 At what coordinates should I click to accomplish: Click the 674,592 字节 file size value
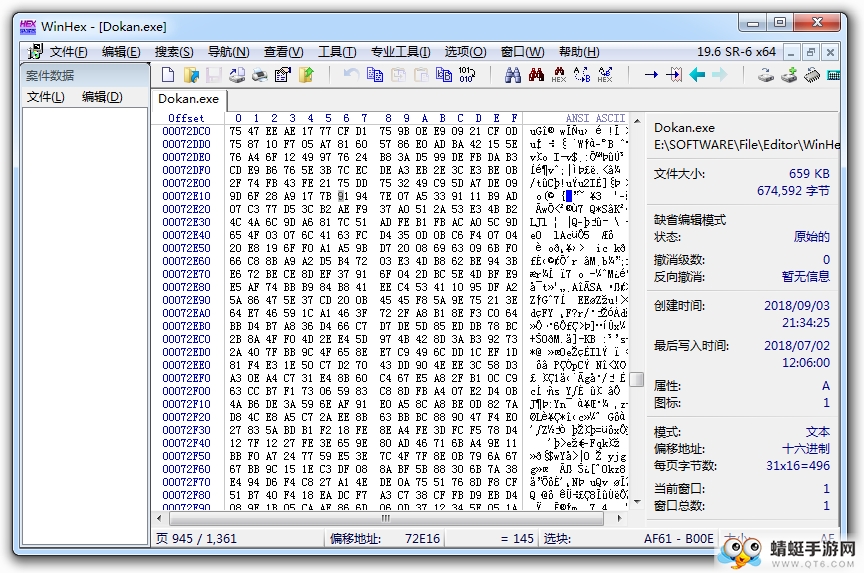click(793, 191)
